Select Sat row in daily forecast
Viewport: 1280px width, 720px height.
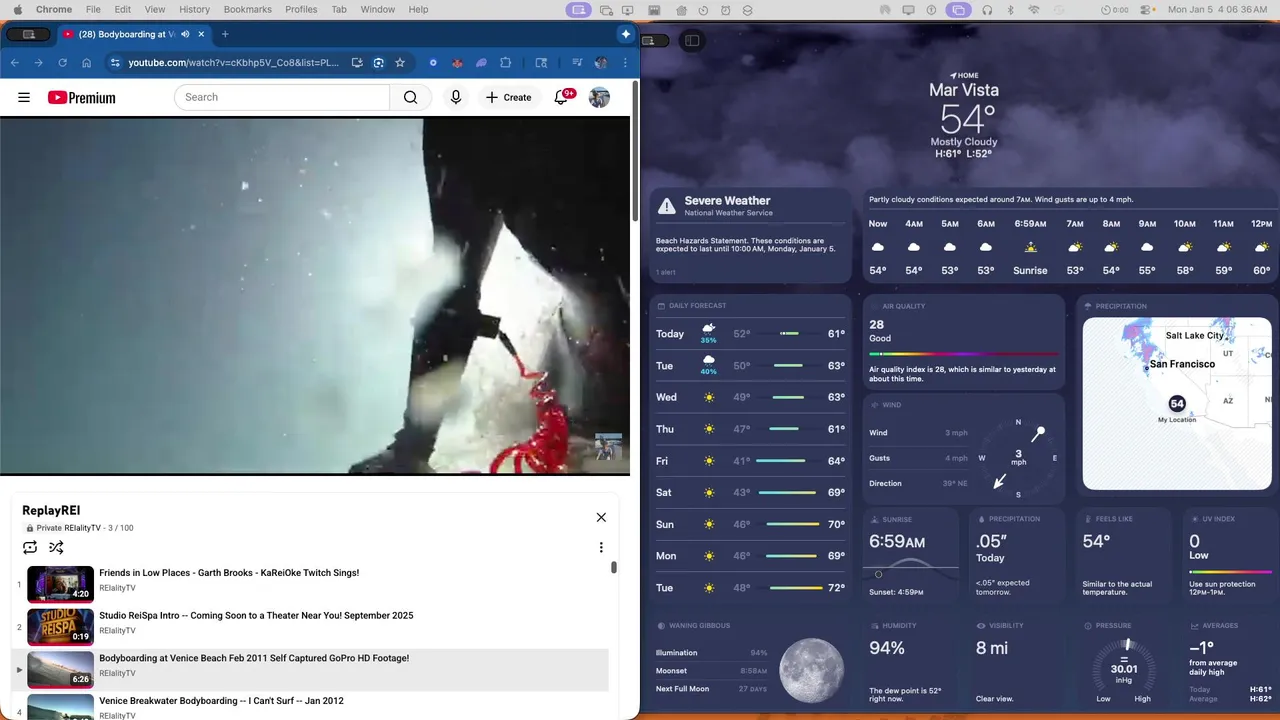tap(751, 492)
